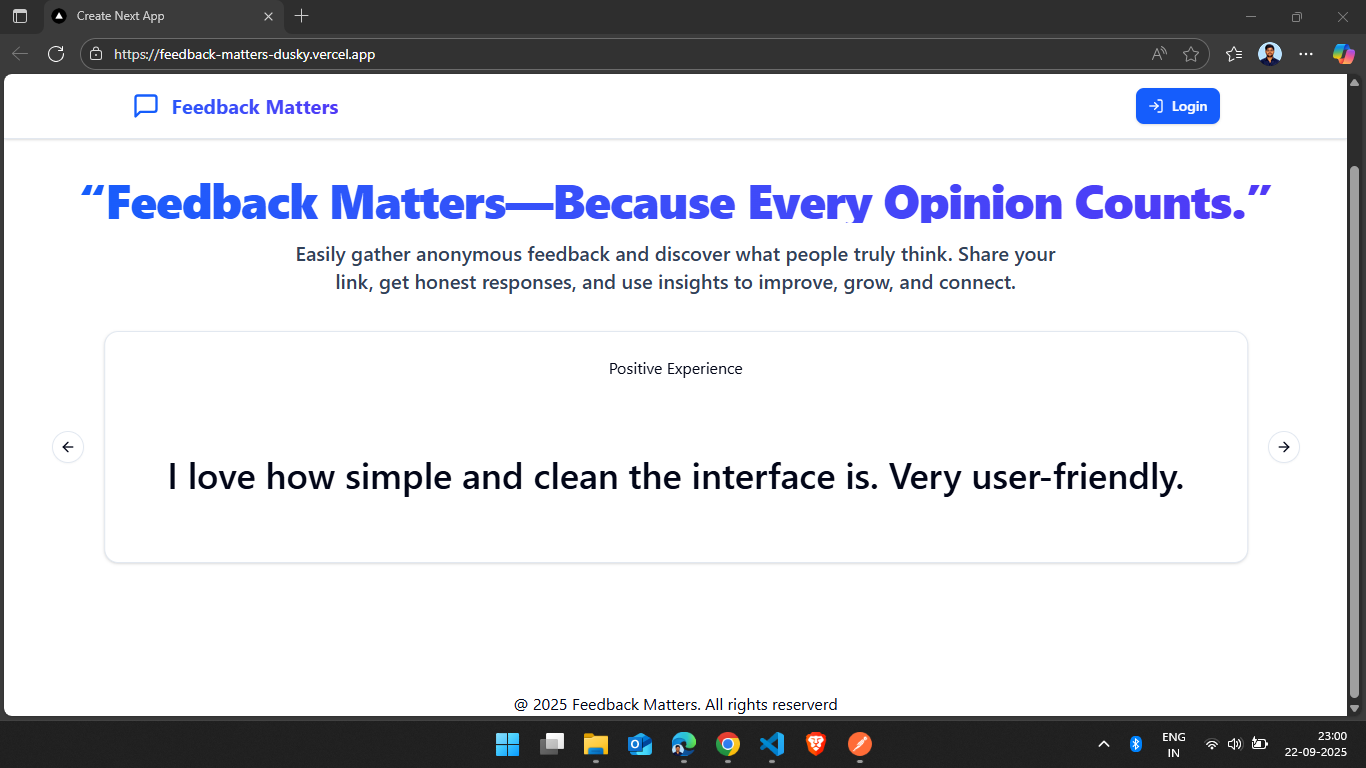Open the browser favorites list icon
This screenshot has width=1366, height=768.
point(1233,54)
